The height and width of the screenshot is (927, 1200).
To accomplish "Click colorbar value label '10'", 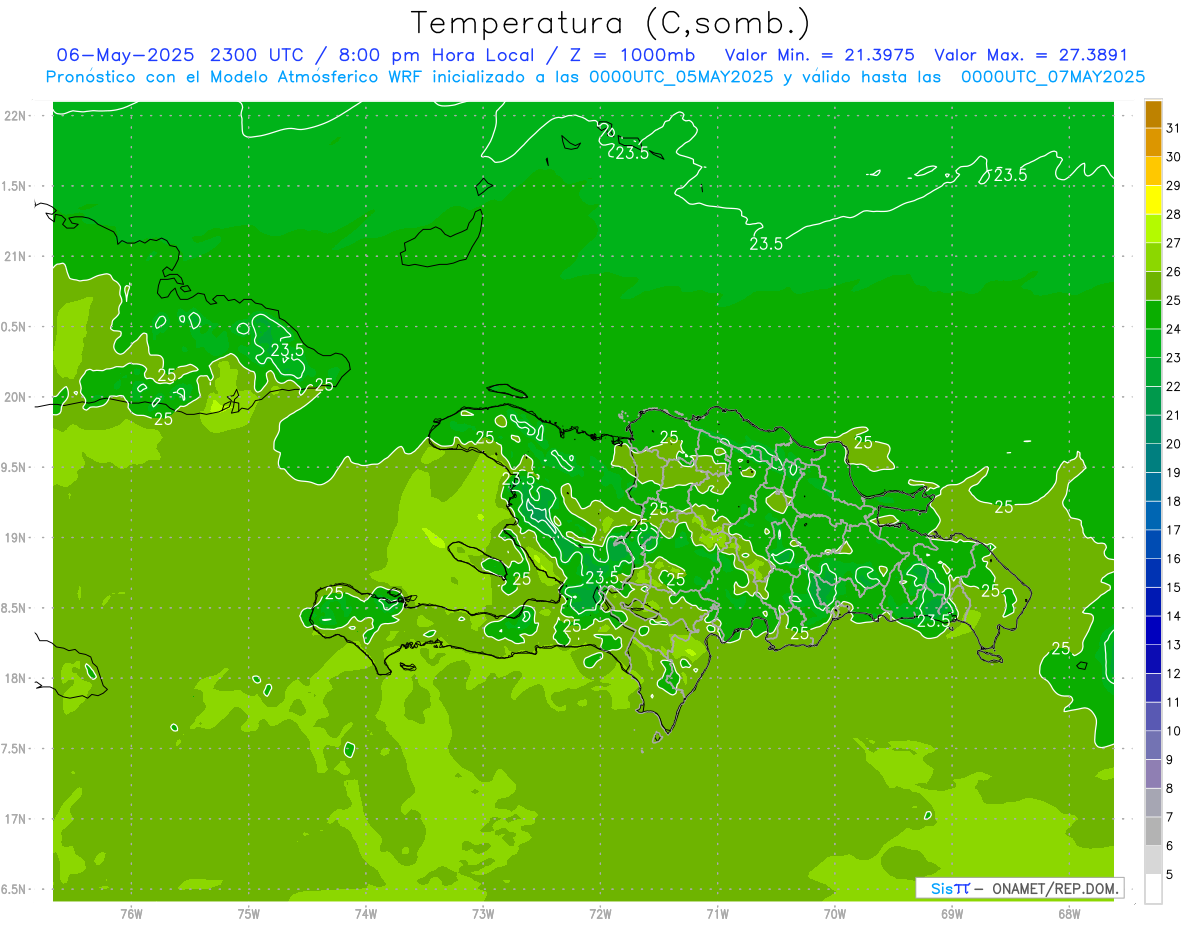I will coord(1174,731).
